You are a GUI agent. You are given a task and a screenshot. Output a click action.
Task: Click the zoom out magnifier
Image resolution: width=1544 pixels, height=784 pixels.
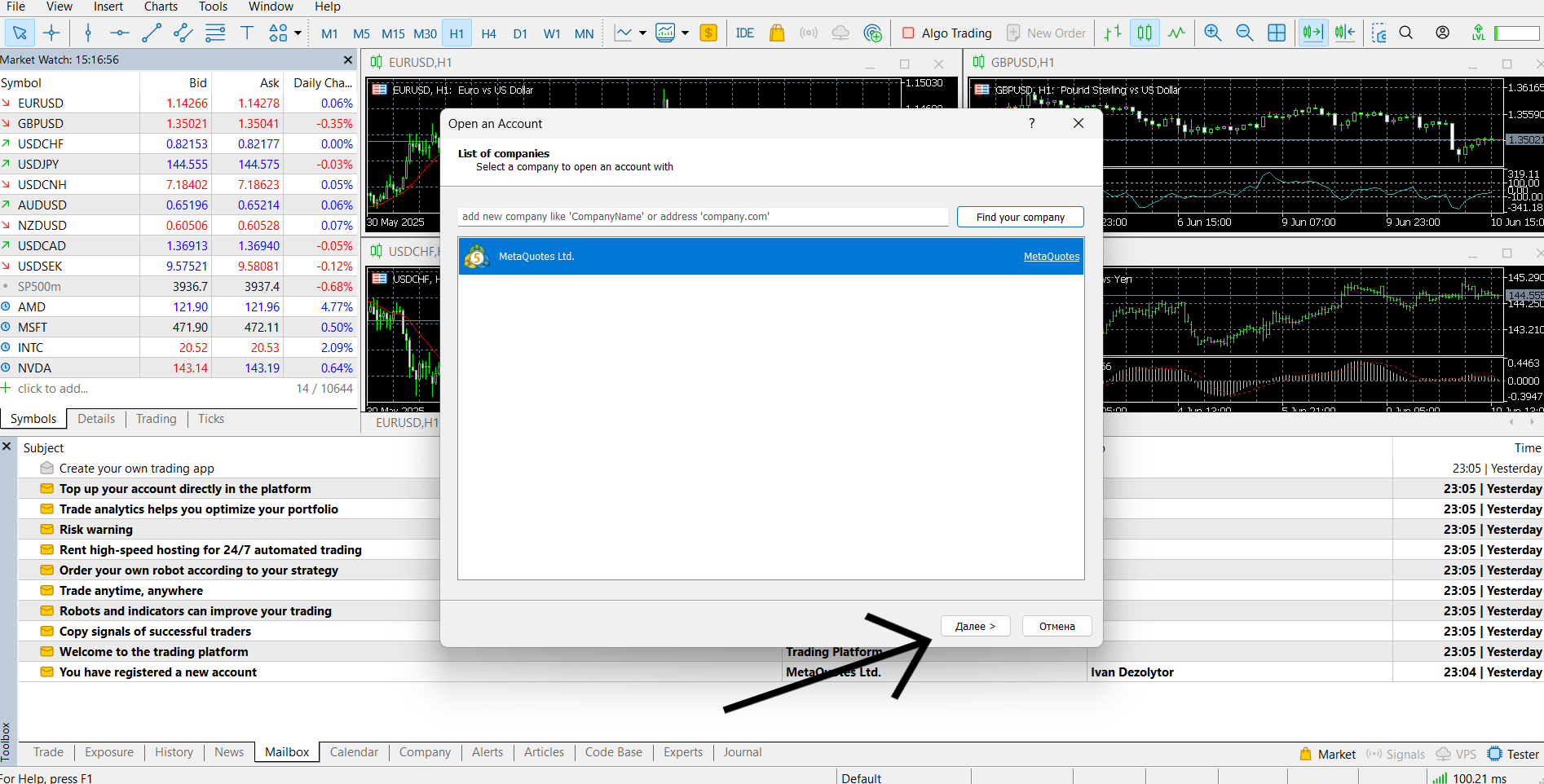coord(1244,33)
